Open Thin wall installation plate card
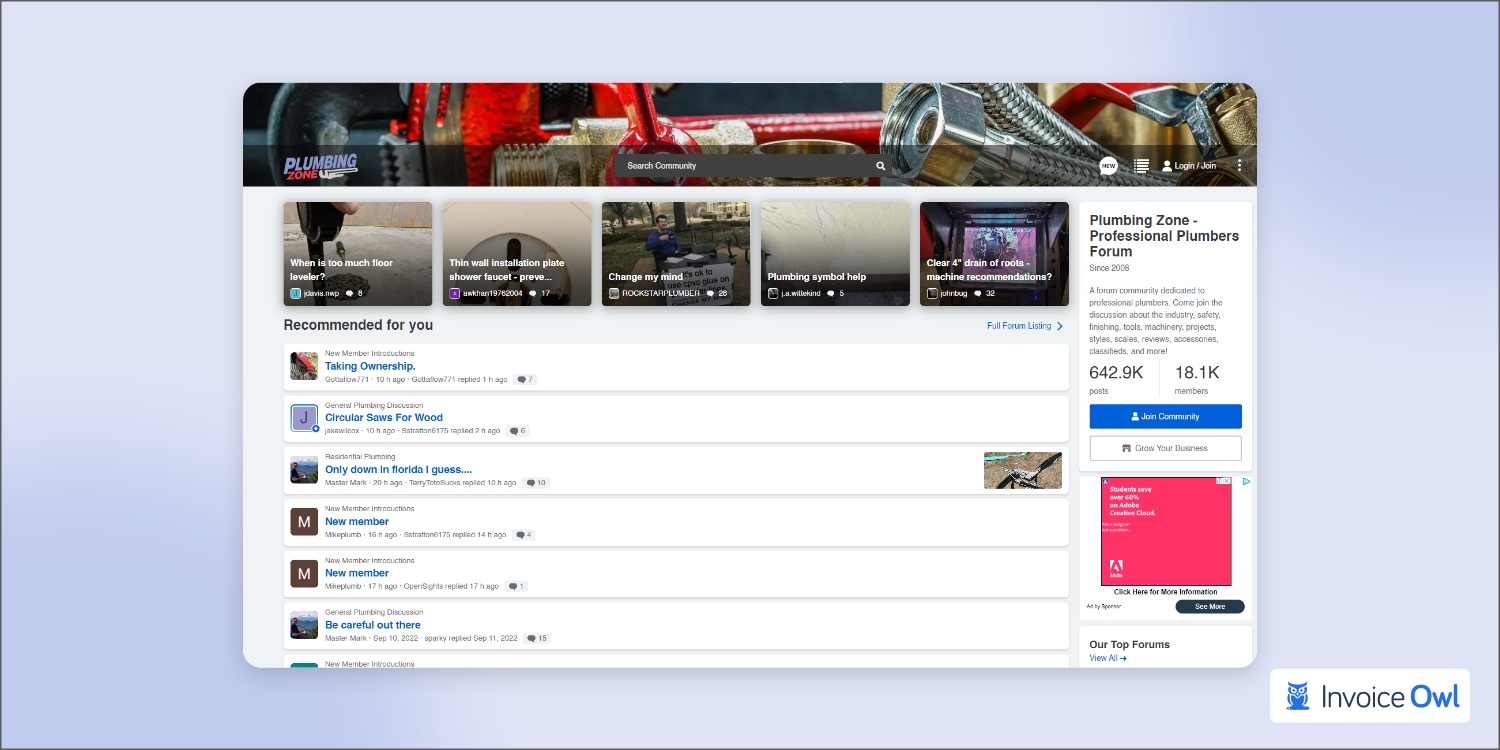The image size is (1500, 750). 517,254
